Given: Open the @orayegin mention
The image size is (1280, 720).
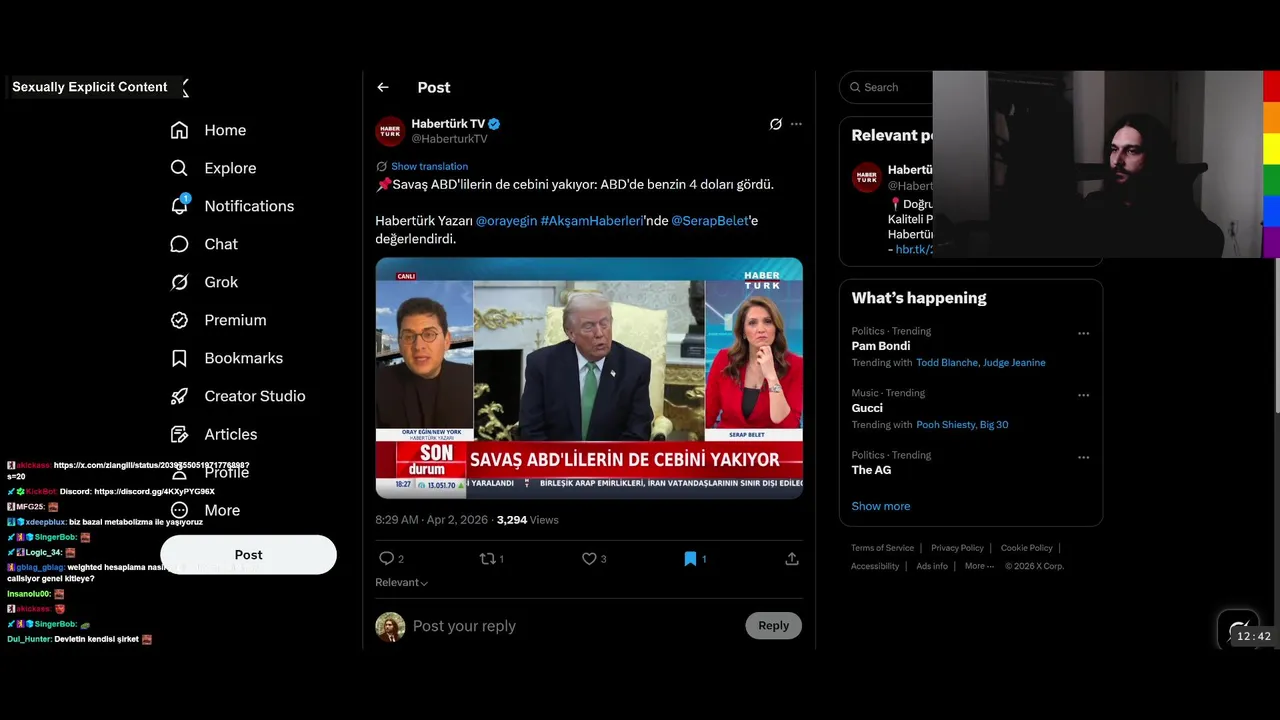Looking at the screenshot, I should (x=506, y=220).
